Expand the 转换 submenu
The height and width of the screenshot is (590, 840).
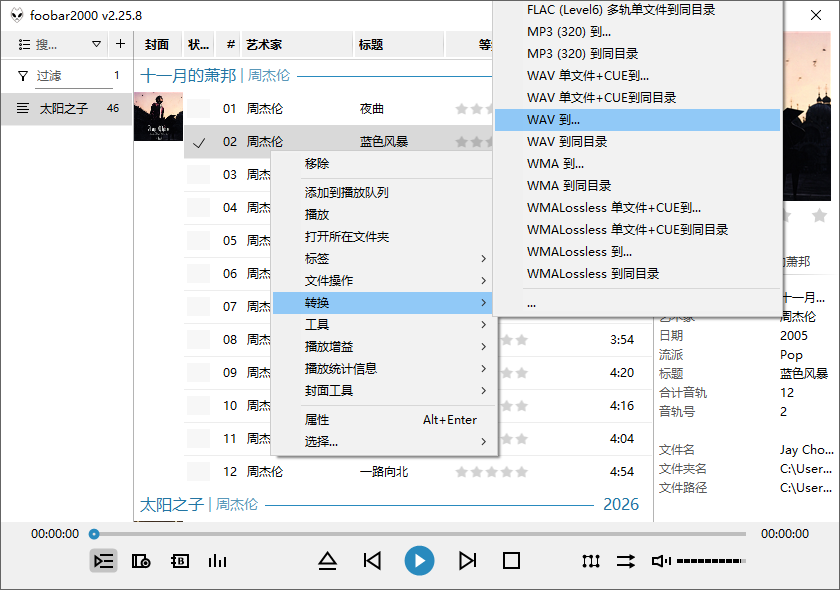[383, 303]
